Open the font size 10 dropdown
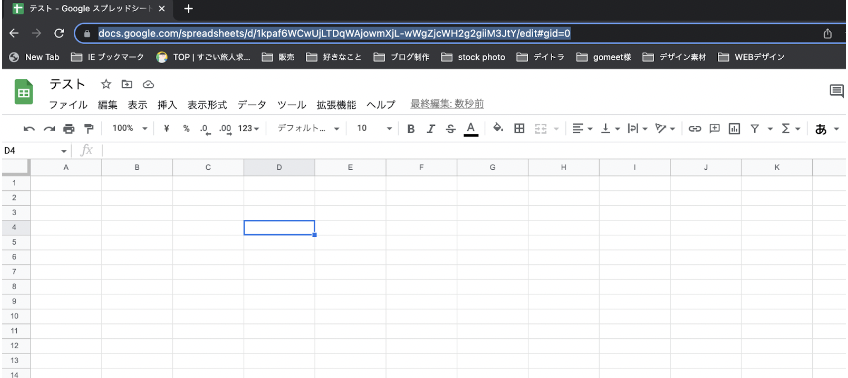This screenshot has height=378, width=848. tap(374, 128)
